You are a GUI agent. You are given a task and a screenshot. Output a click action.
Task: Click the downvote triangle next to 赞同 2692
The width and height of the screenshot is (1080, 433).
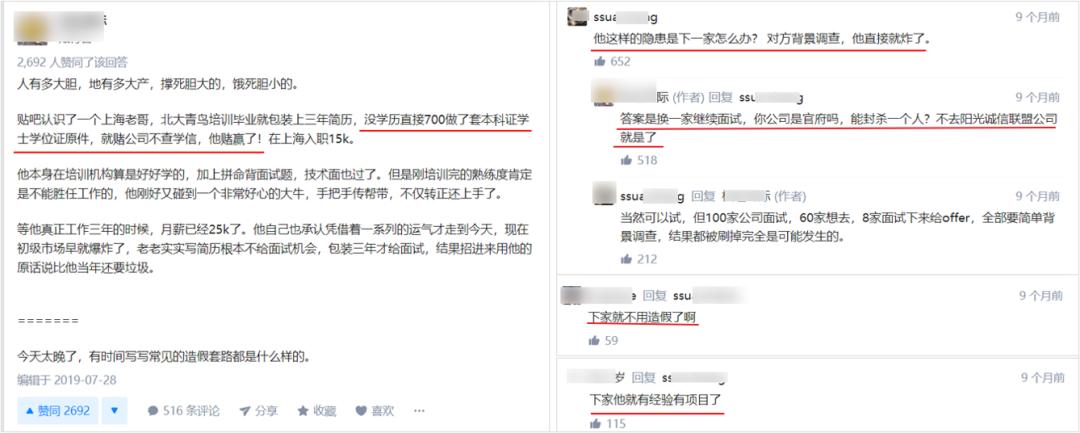click(114, 411)
